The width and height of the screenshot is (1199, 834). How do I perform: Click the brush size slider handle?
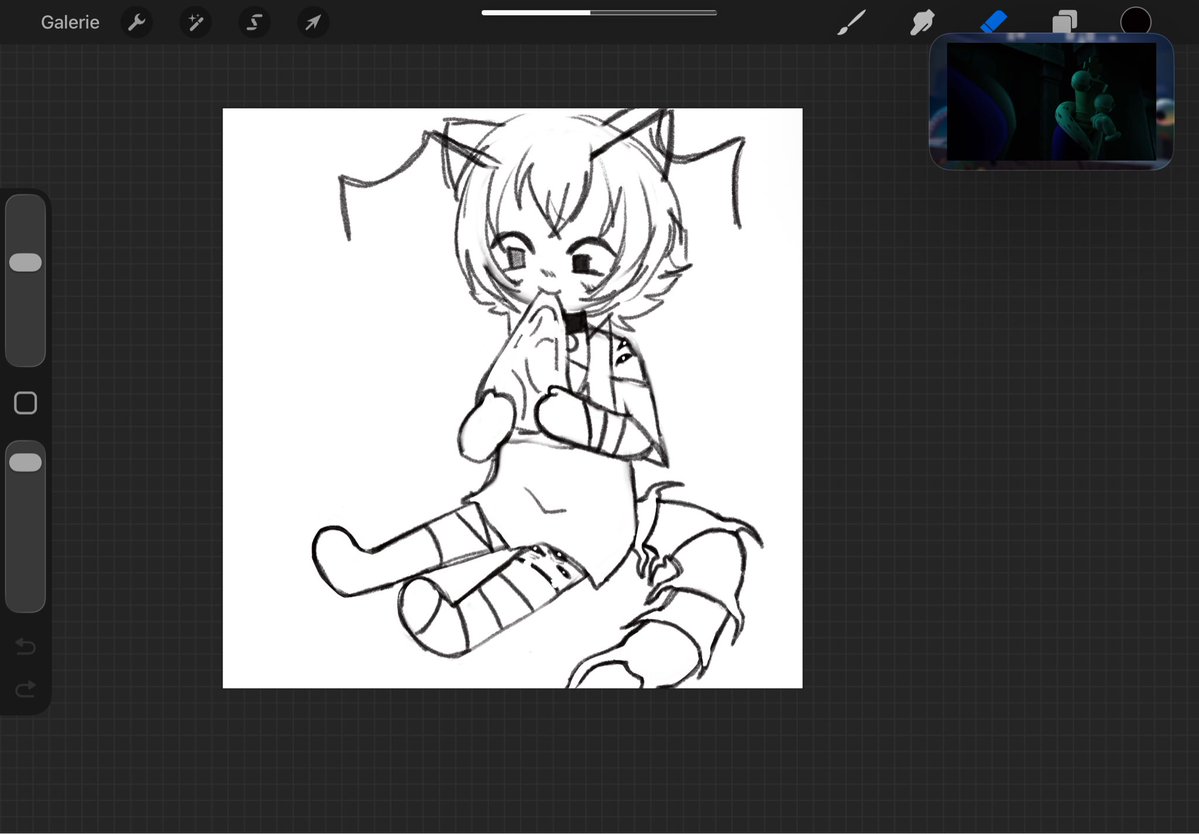tap(25, 262)
